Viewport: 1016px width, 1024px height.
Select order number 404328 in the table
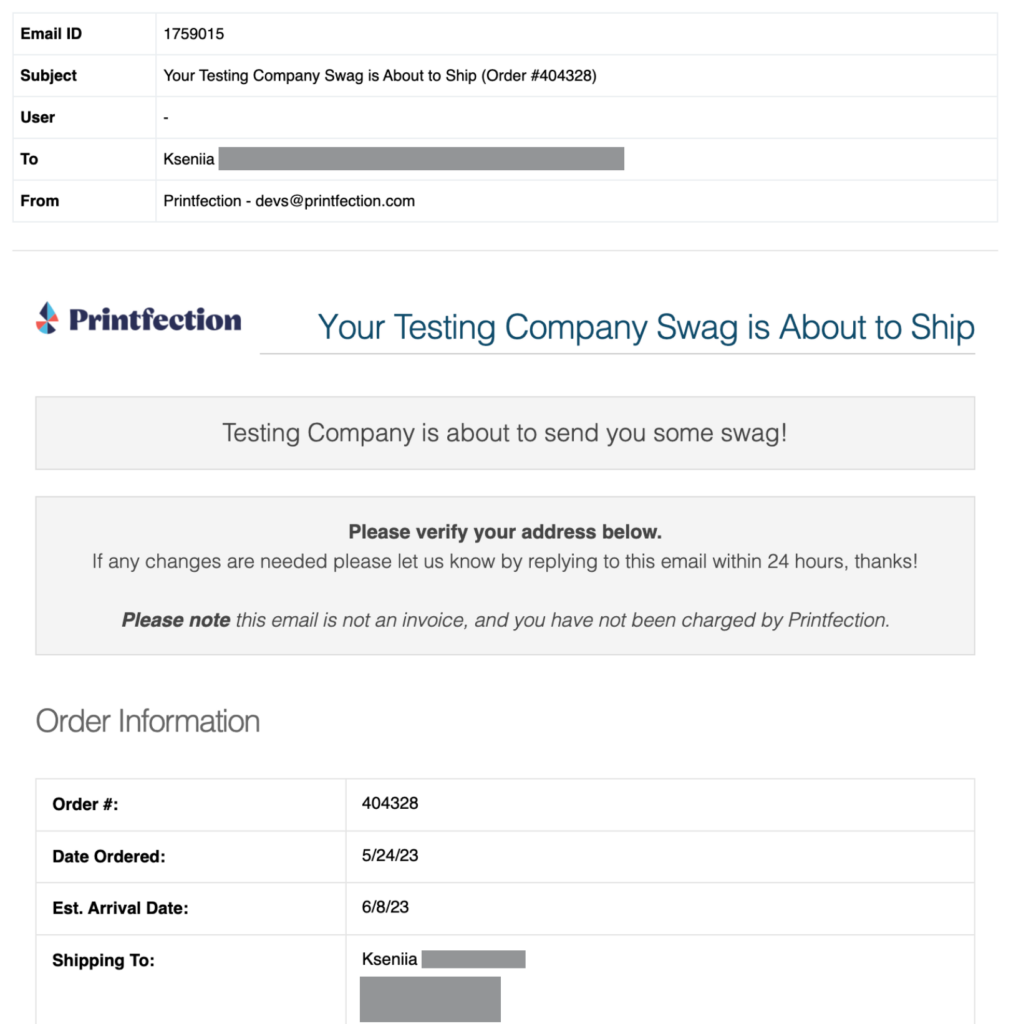pos(390,803)
